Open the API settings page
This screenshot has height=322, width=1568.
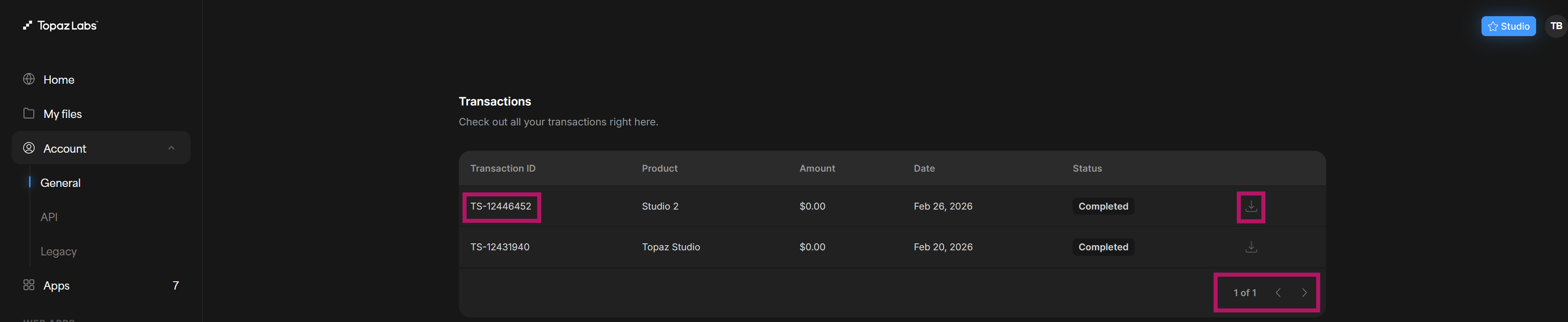point(49,217)
